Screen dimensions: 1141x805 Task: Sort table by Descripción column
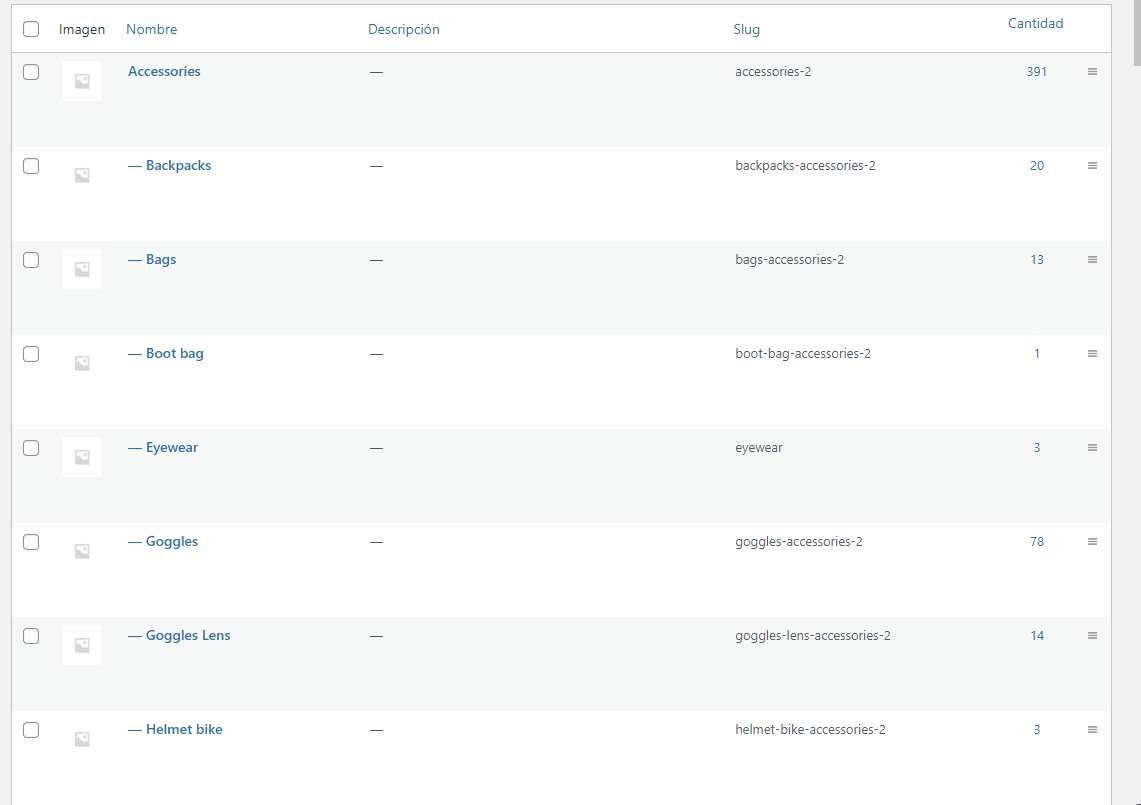tap(404, 29)
